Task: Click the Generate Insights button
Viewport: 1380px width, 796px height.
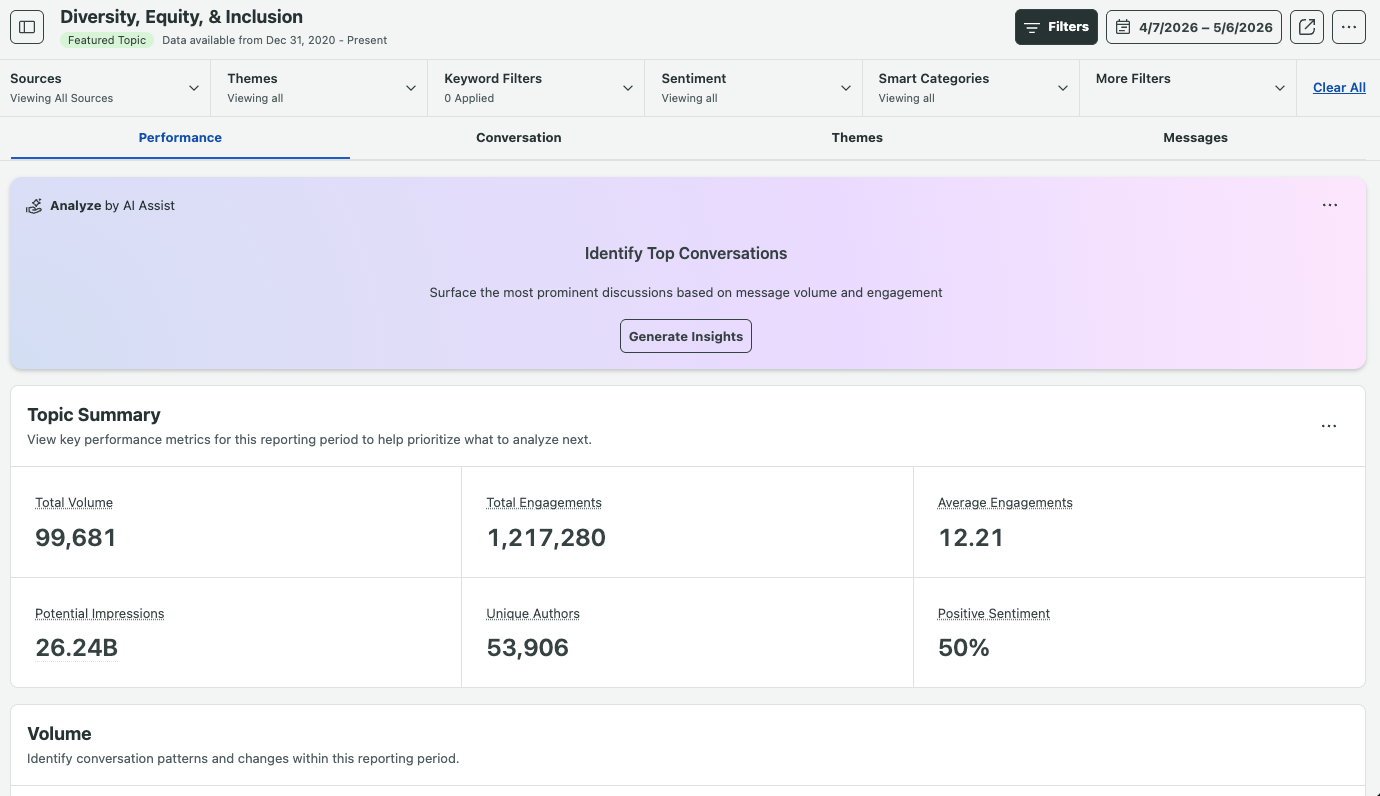Action: (x=686, y=336)
